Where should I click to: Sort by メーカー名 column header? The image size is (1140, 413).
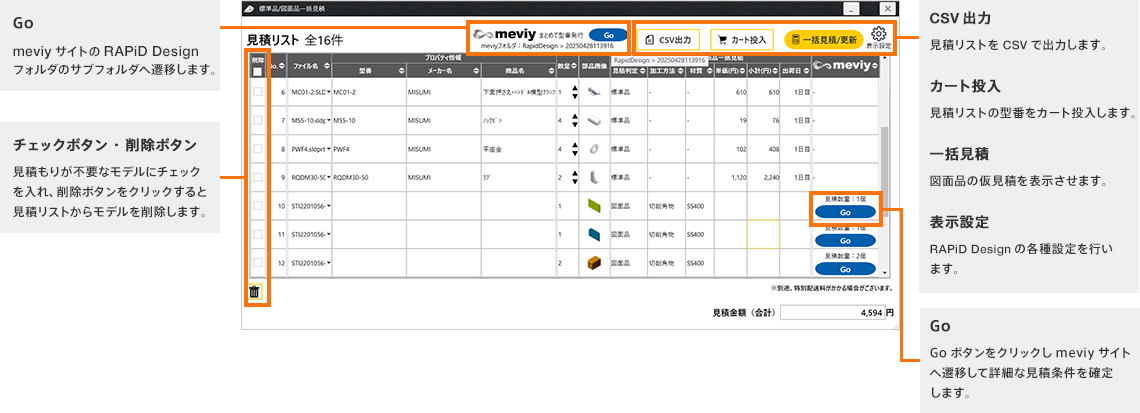point(438,71)
